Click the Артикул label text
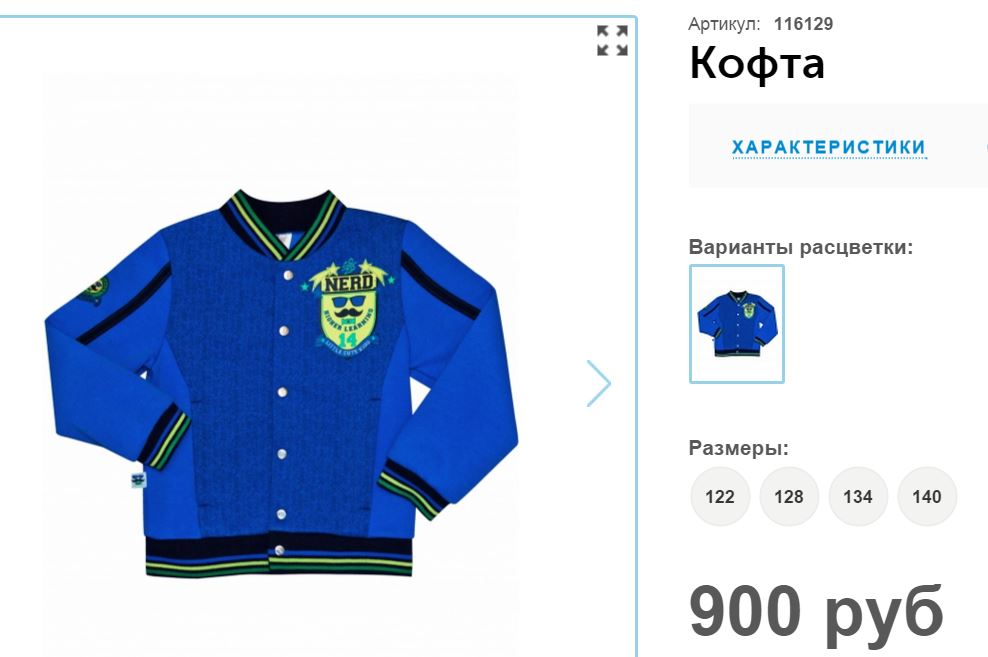Viewport: 988px width, 657px height. tap(724, 24)
